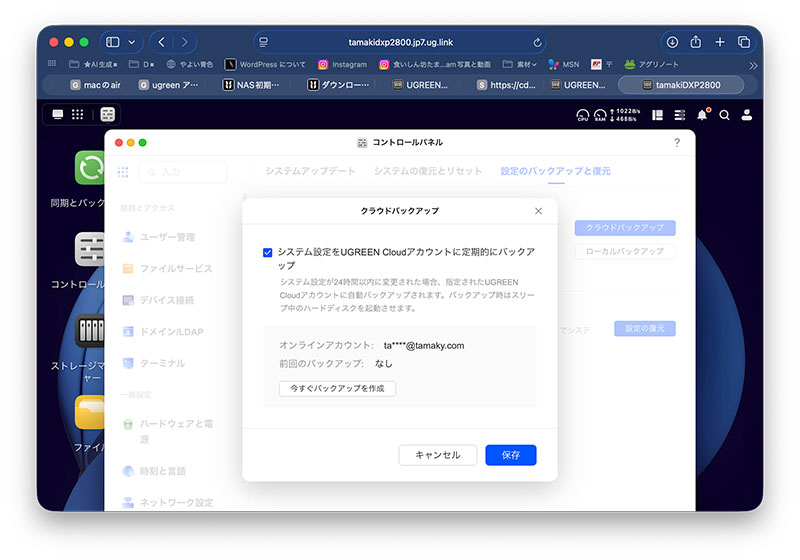800x560 pixels.
Task: Open the 素材 bookmarks folder dropdown
Action: [520, 64]
